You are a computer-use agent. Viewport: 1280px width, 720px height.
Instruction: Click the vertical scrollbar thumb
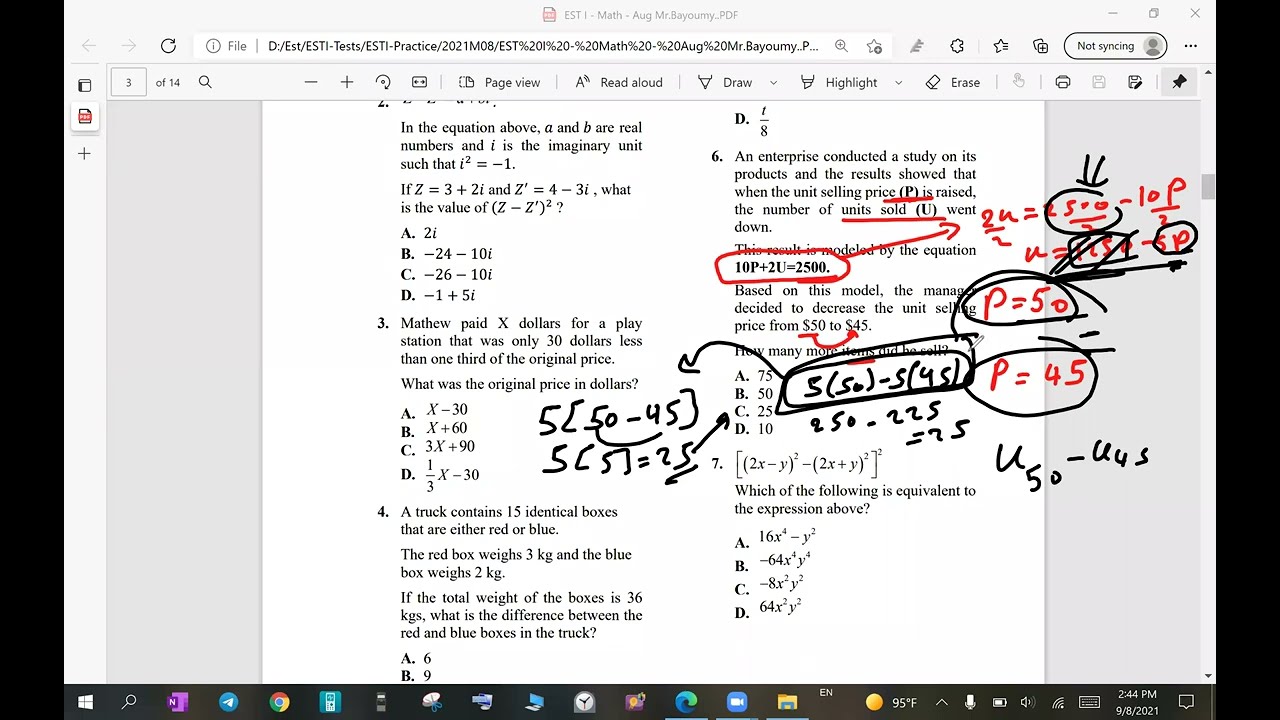pyautogui.click(x=1209, y=186)
